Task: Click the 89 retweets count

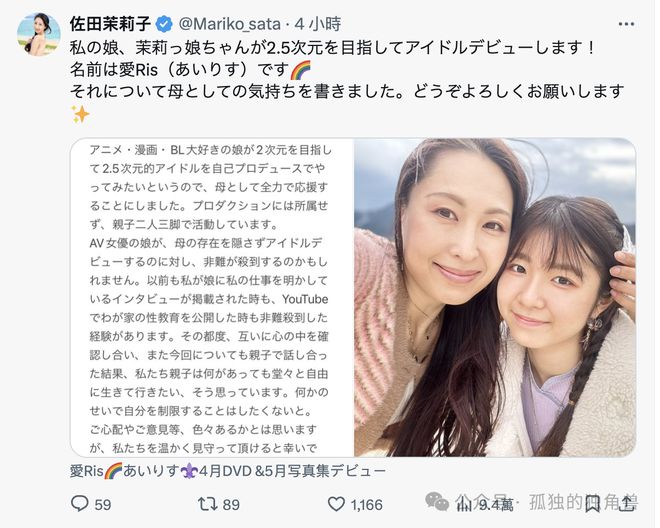Action: pos(231,504)
